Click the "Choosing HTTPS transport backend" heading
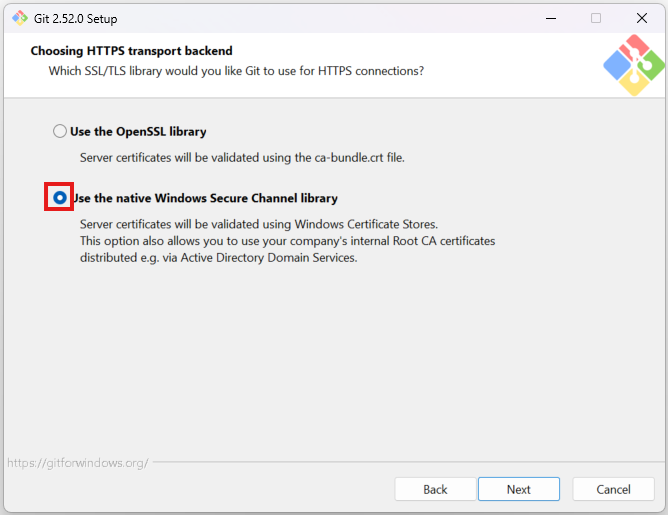The image size is (668, 515). click(131, 51)
